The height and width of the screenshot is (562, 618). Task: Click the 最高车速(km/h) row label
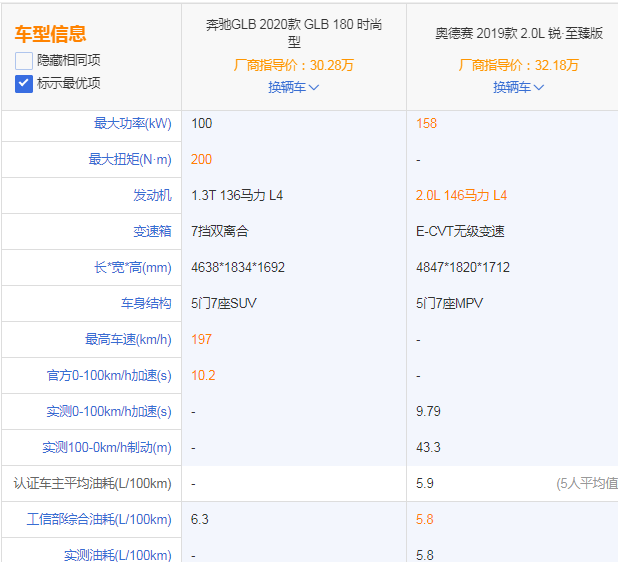[x=128, y=339]
